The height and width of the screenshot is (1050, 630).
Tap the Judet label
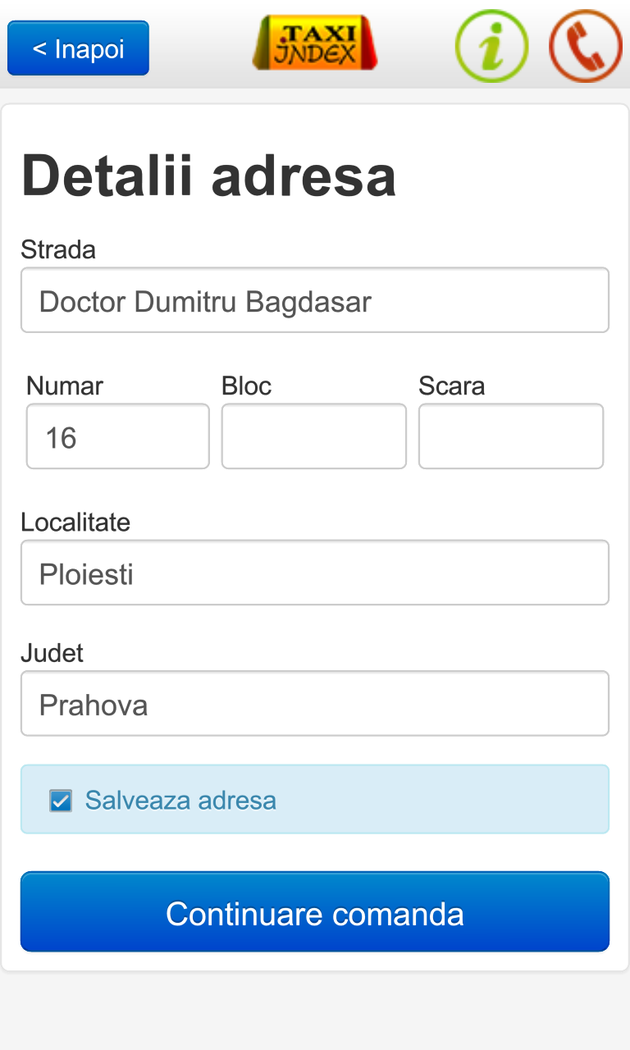coord(52,653)
